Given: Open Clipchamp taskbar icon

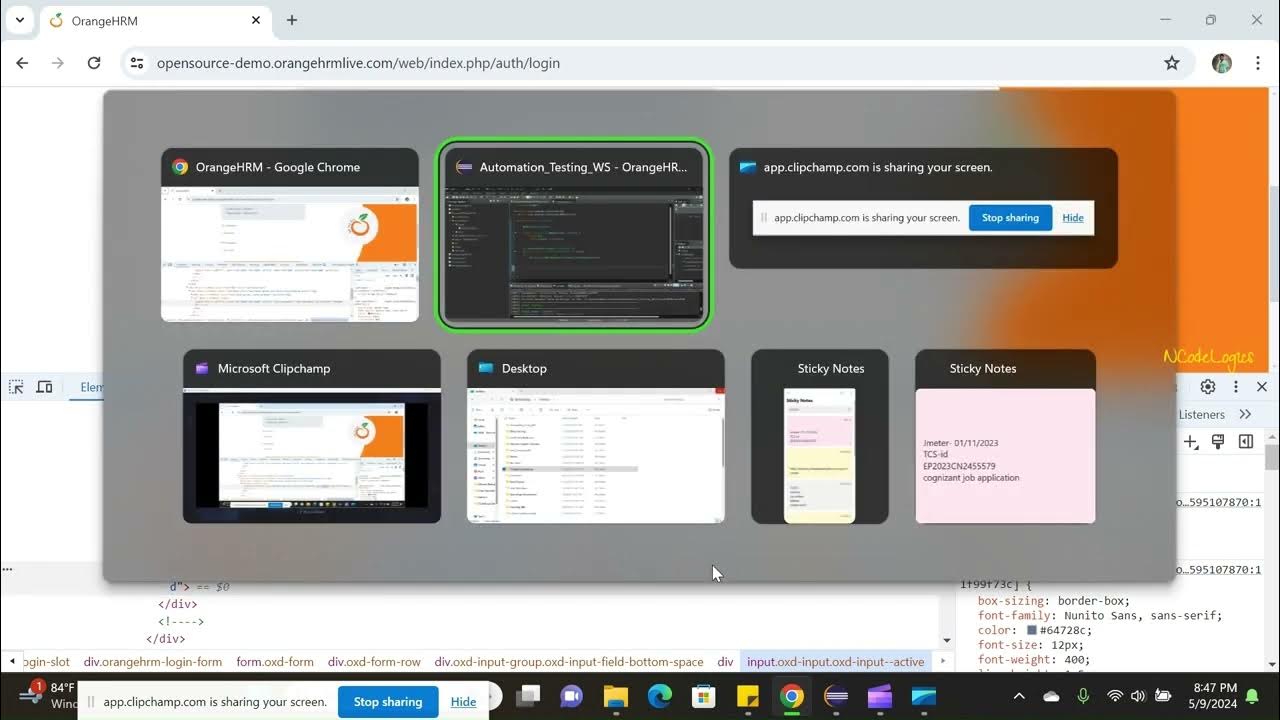Looking at the screenshot, I should (880, 696).
